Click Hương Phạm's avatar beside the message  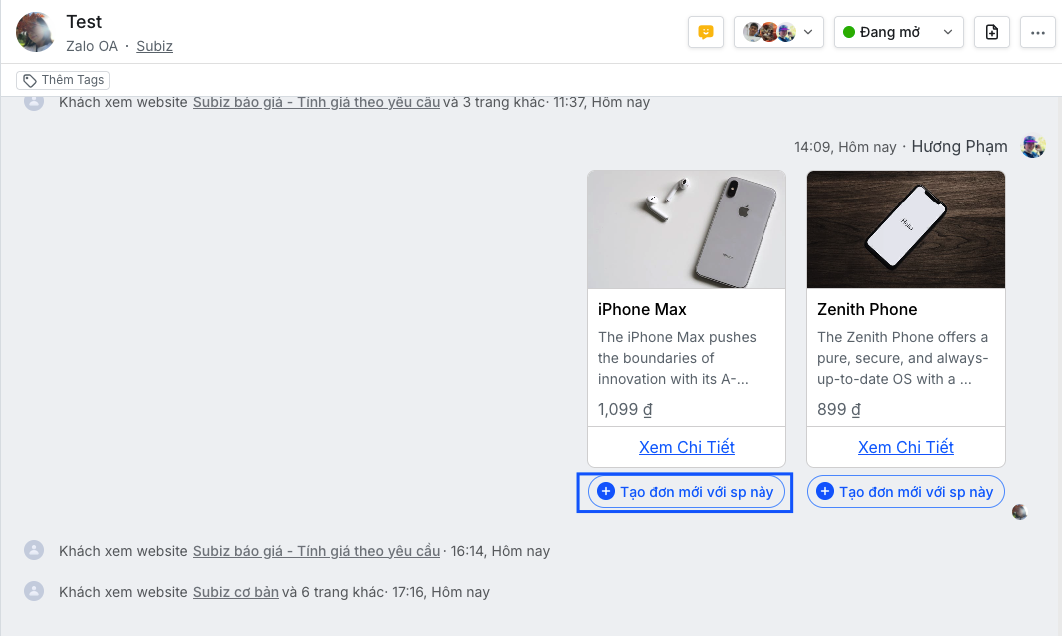1033,147
